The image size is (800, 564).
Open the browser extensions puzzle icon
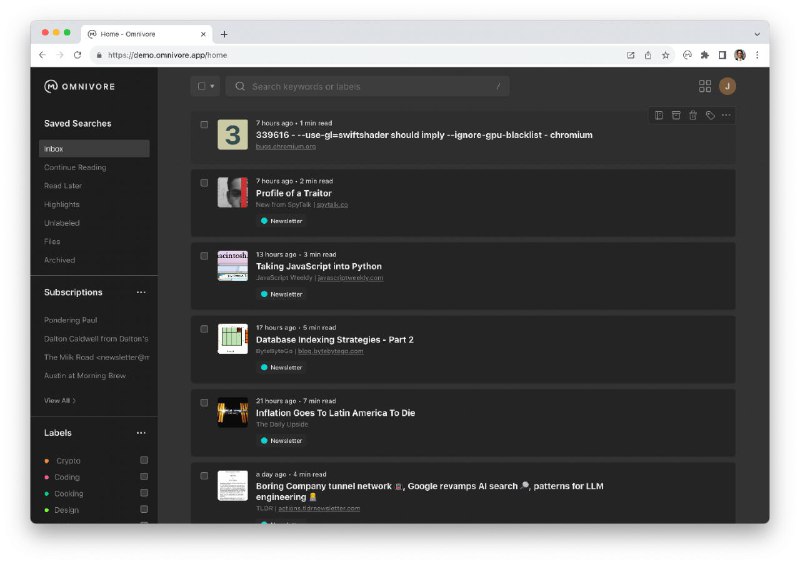(x=705, y=55)
